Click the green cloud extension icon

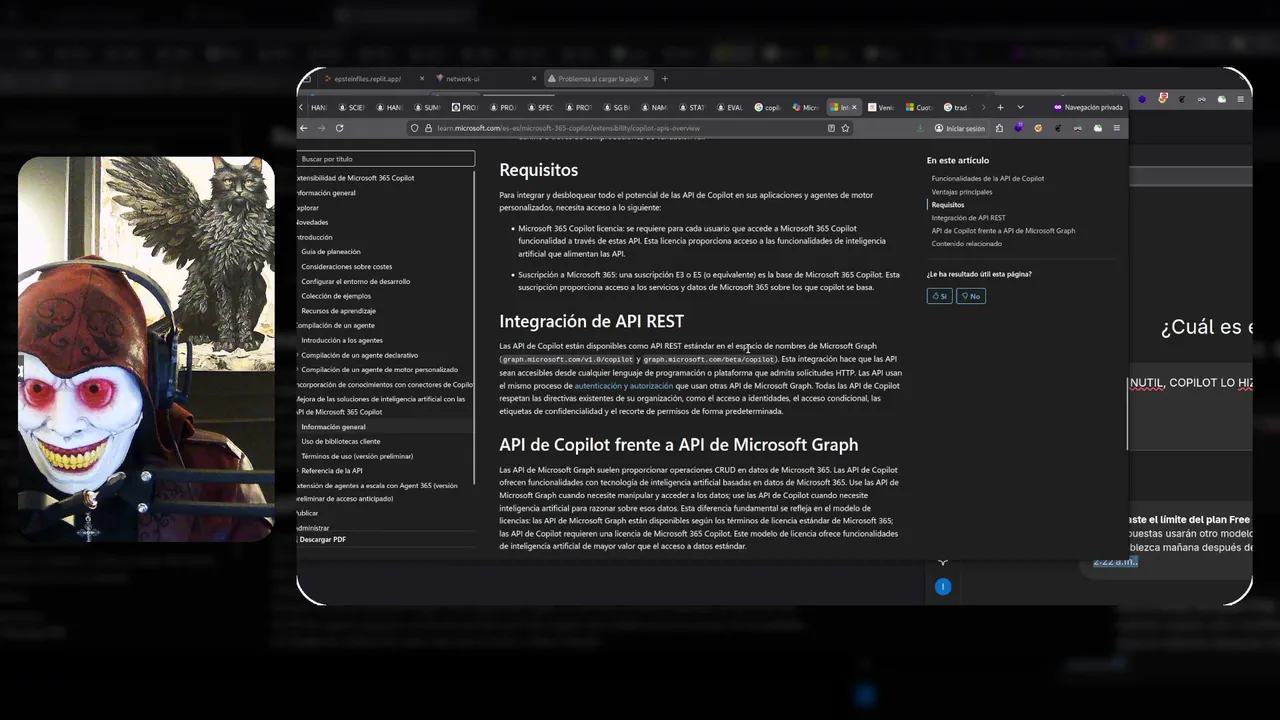click(1098, 128)
